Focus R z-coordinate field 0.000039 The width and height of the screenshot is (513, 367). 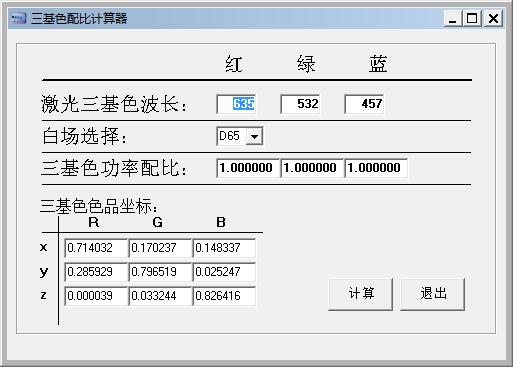coord(96,296)
